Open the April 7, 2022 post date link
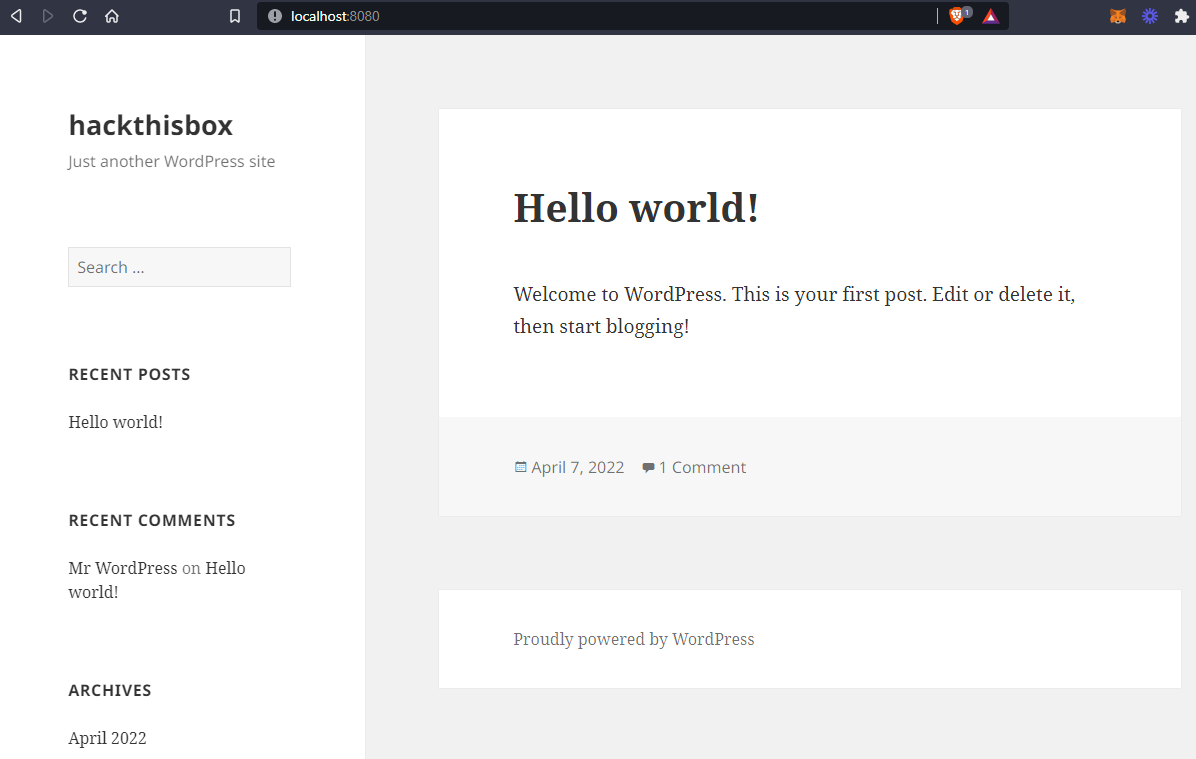The height and width of the screenshot is (759, 1196). (x=577, y=468)
